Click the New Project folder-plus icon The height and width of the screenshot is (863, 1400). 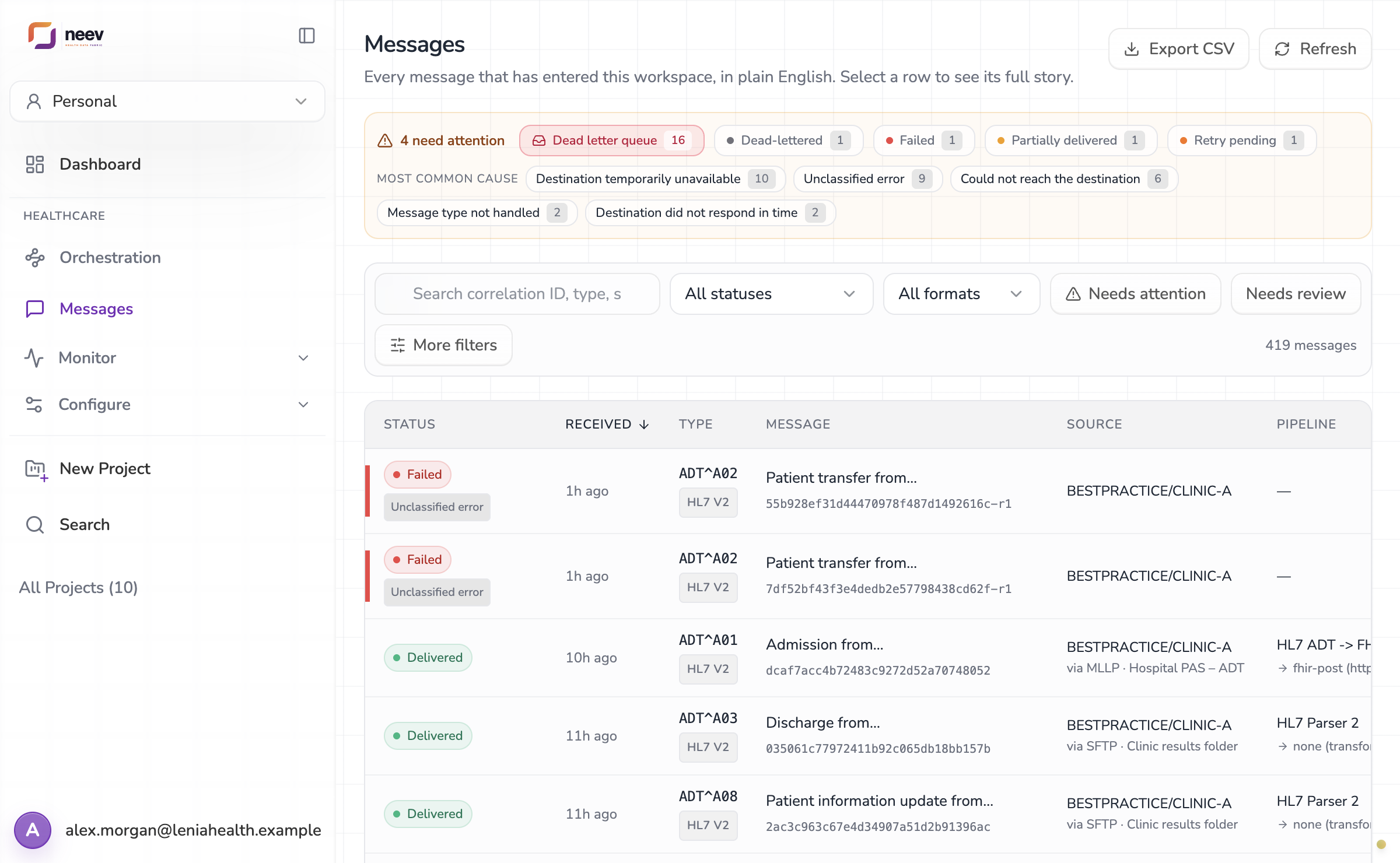click(36, 470)
